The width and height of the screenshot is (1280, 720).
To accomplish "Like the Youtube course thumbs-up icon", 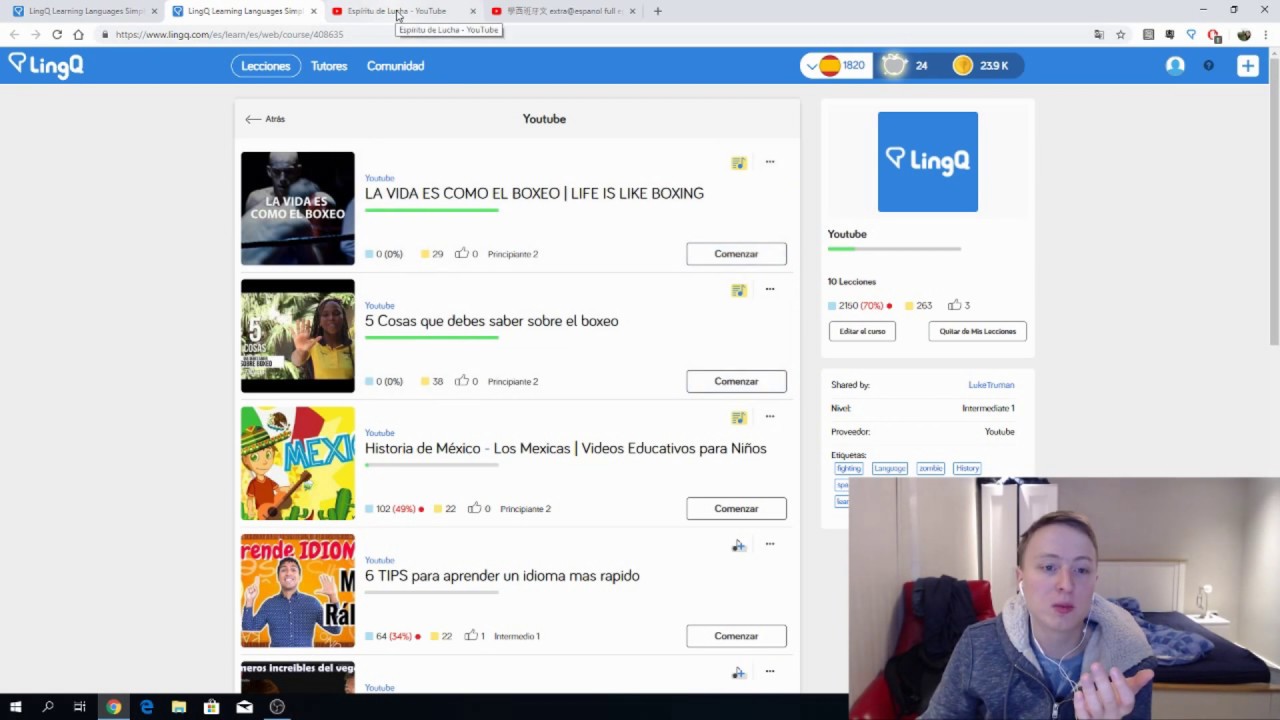I will tap(954, 305).
